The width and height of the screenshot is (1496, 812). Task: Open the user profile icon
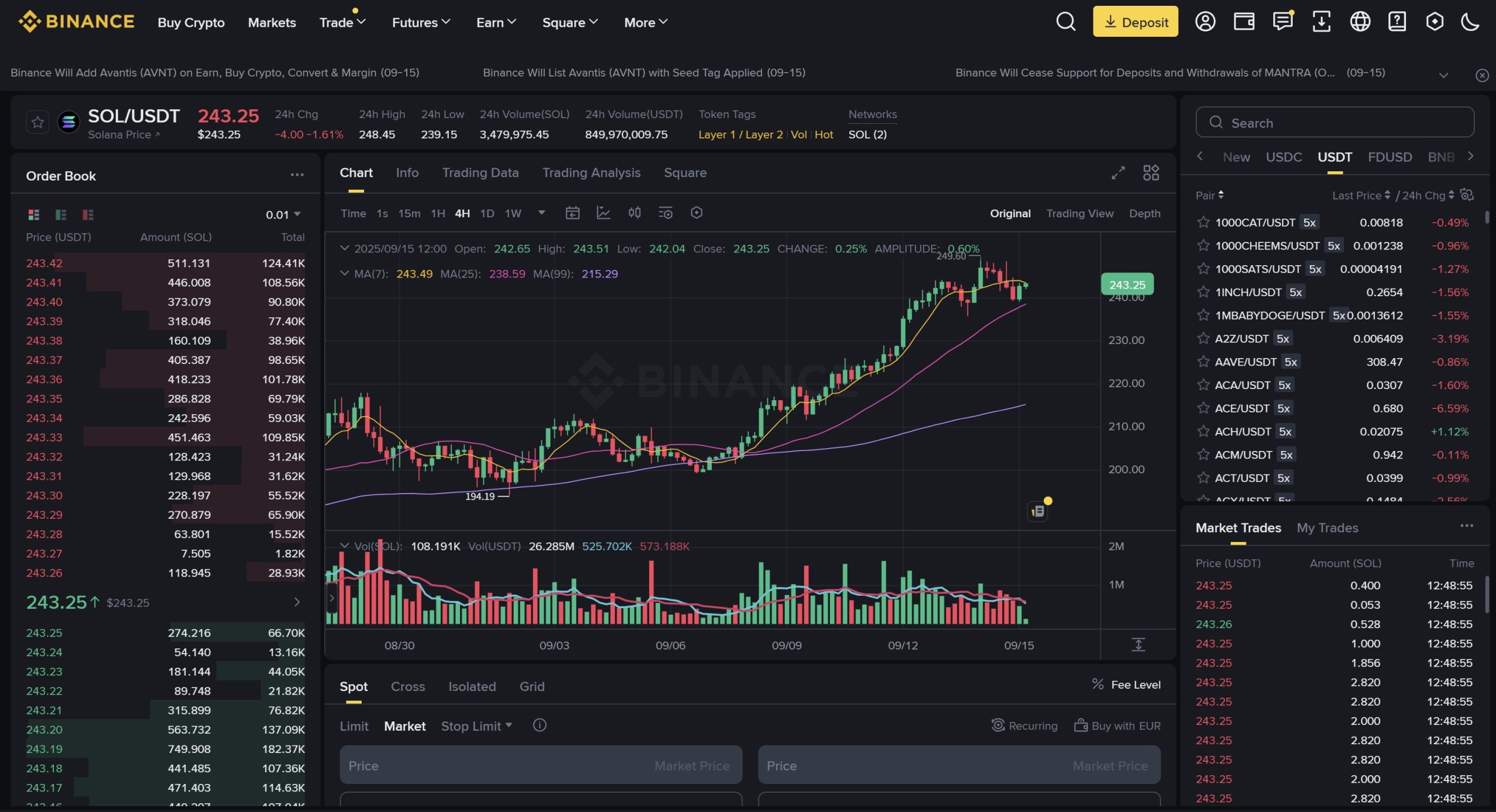pos(1205,22)
